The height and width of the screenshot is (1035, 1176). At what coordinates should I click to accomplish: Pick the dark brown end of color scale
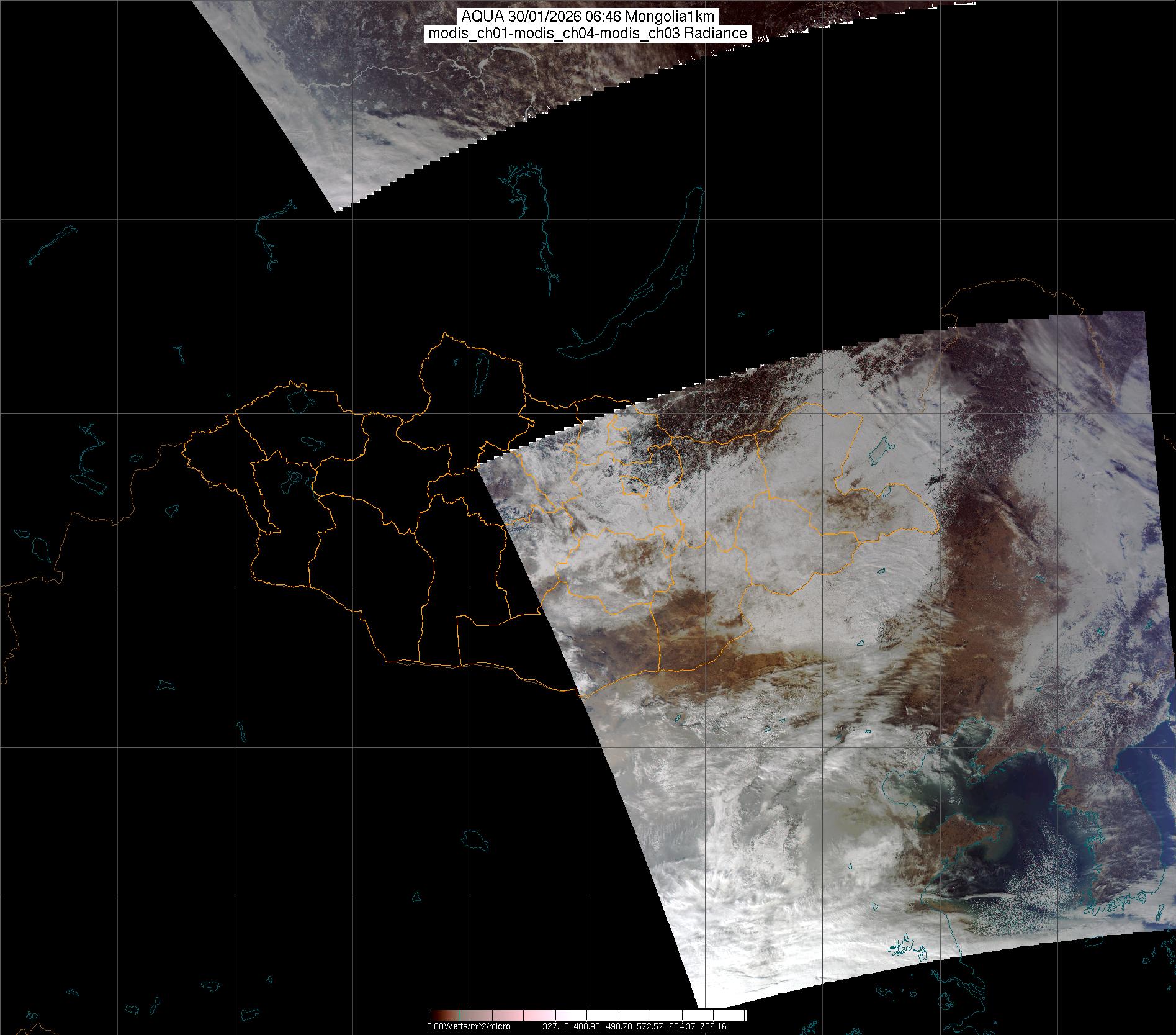(x=434, y=1015)
